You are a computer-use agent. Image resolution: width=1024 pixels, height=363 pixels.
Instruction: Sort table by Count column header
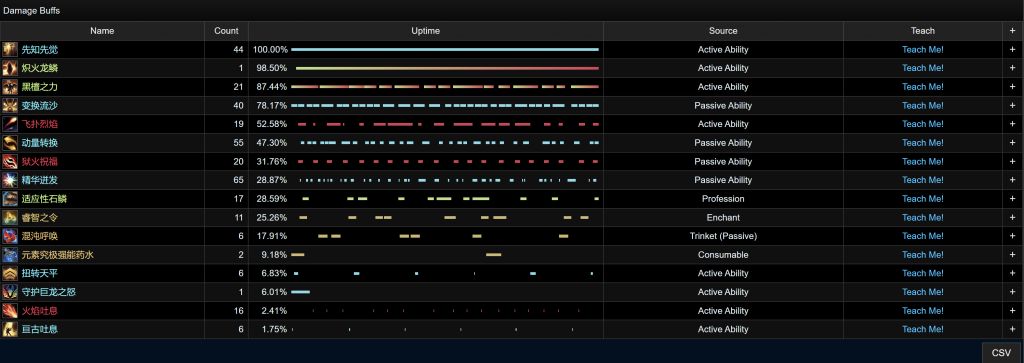(x=226, y=31)
